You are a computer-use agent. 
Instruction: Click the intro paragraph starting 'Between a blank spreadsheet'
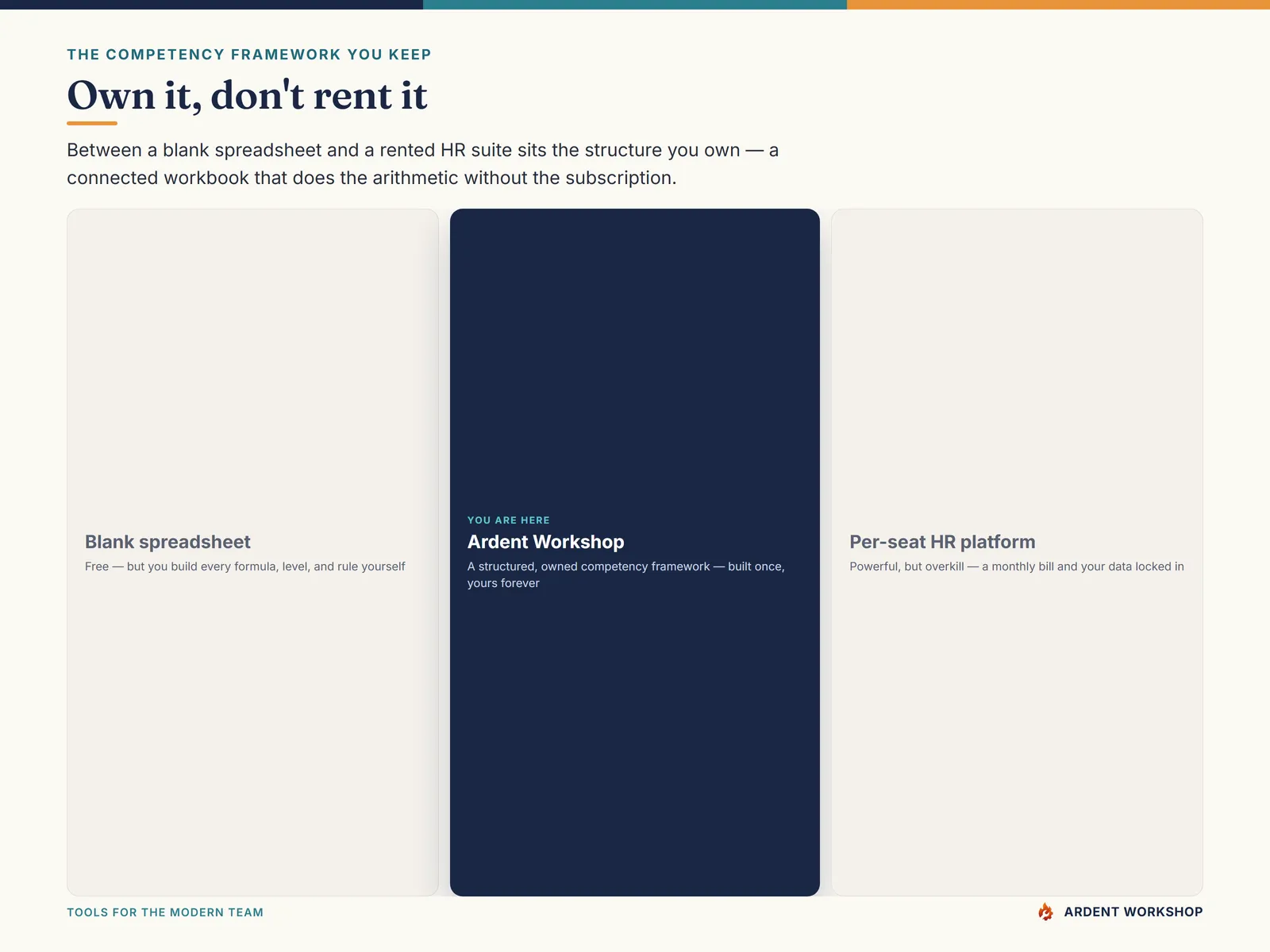423,164
